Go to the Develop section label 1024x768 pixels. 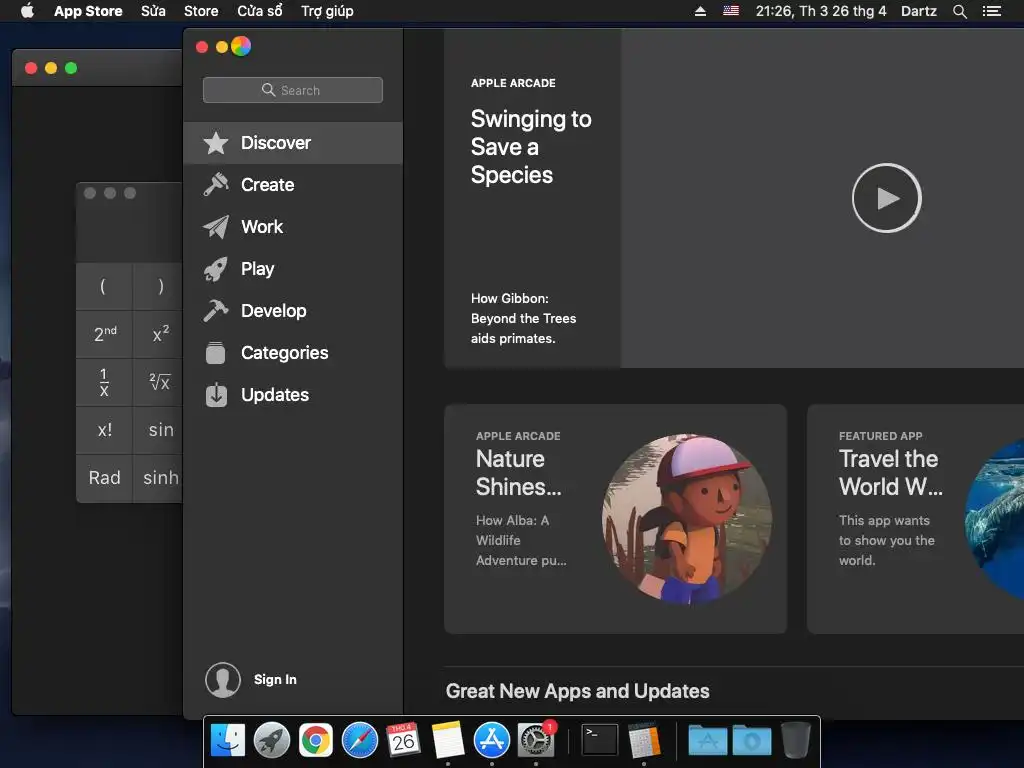274,311
